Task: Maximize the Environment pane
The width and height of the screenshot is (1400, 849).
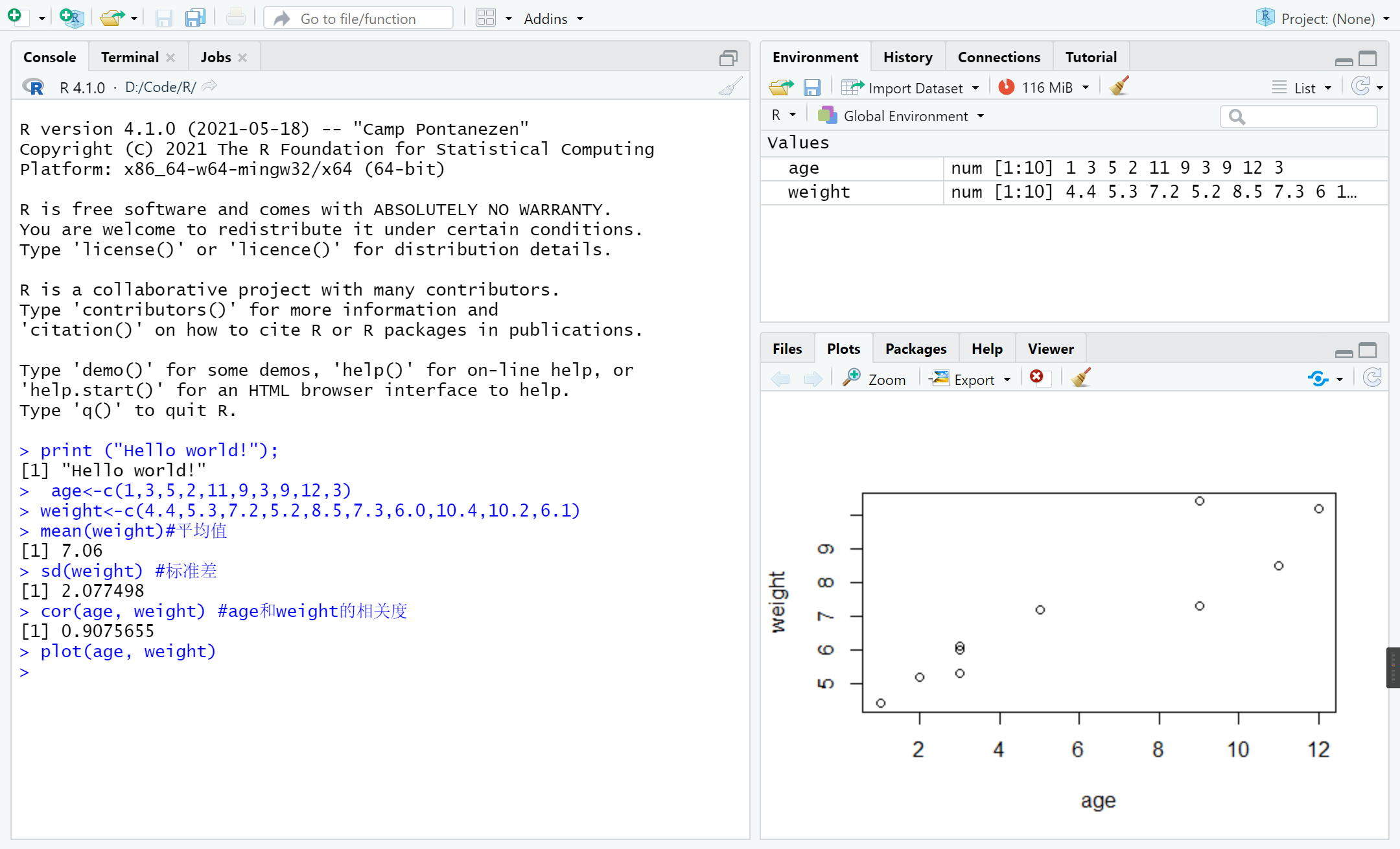Action: pos(1368,58)
